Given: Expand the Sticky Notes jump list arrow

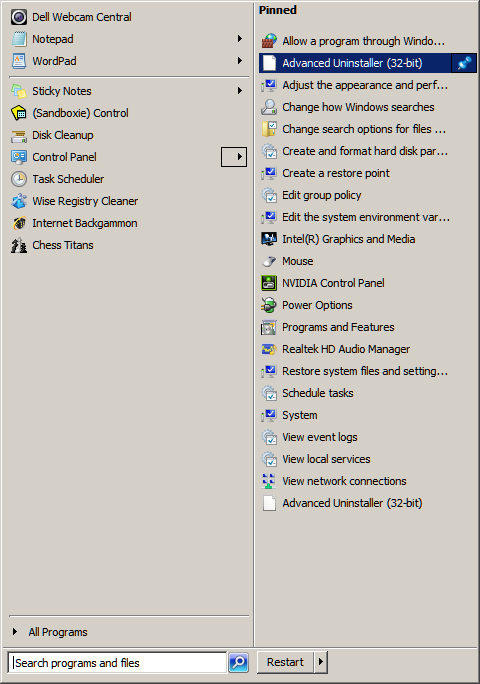Looking at the screenshot, I should [240, 91].
